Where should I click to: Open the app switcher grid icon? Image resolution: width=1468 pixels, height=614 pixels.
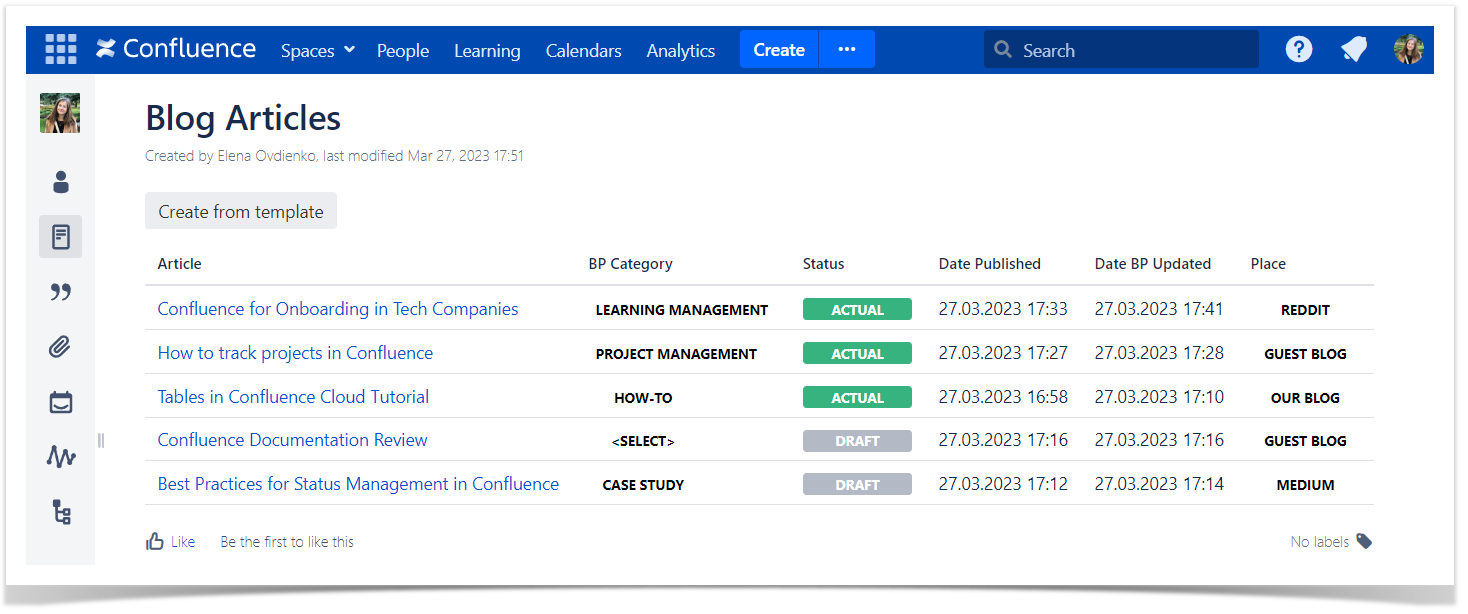tap(61, 49)
